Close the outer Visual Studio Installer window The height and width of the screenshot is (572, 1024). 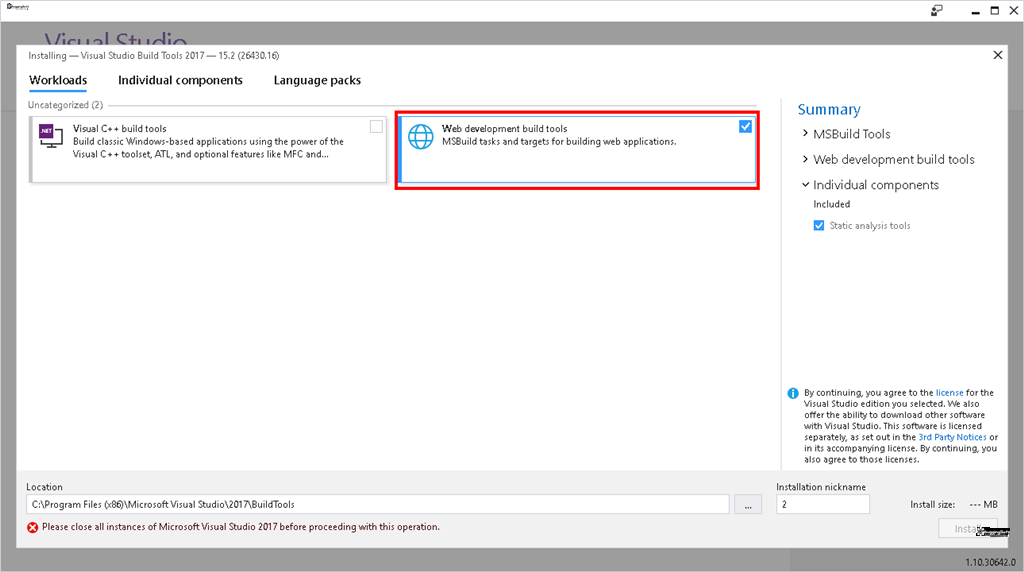(x=1014, y=10)
